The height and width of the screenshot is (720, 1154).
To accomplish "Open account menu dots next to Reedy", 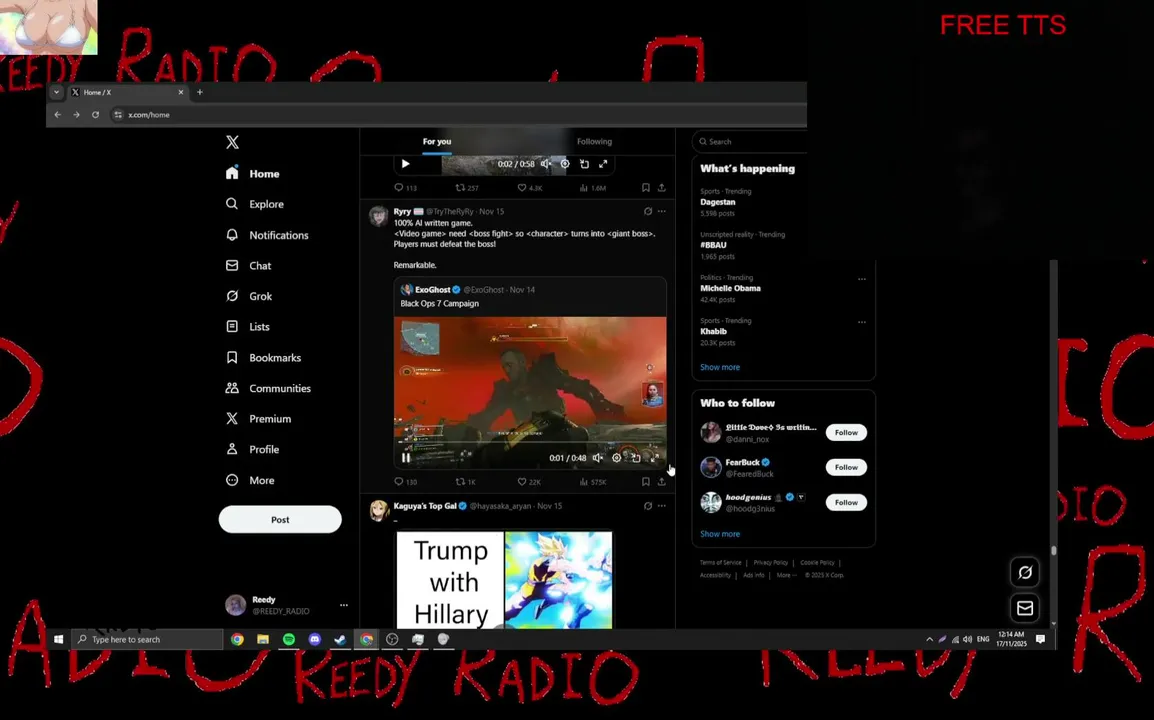I will pos(344,605).
